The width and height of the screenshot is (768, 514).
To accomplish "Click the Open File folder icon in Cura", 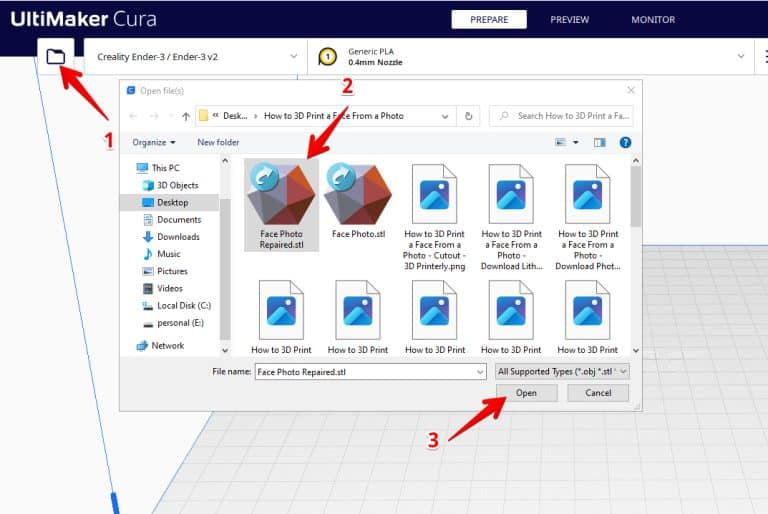I will [x=56, y=57].
